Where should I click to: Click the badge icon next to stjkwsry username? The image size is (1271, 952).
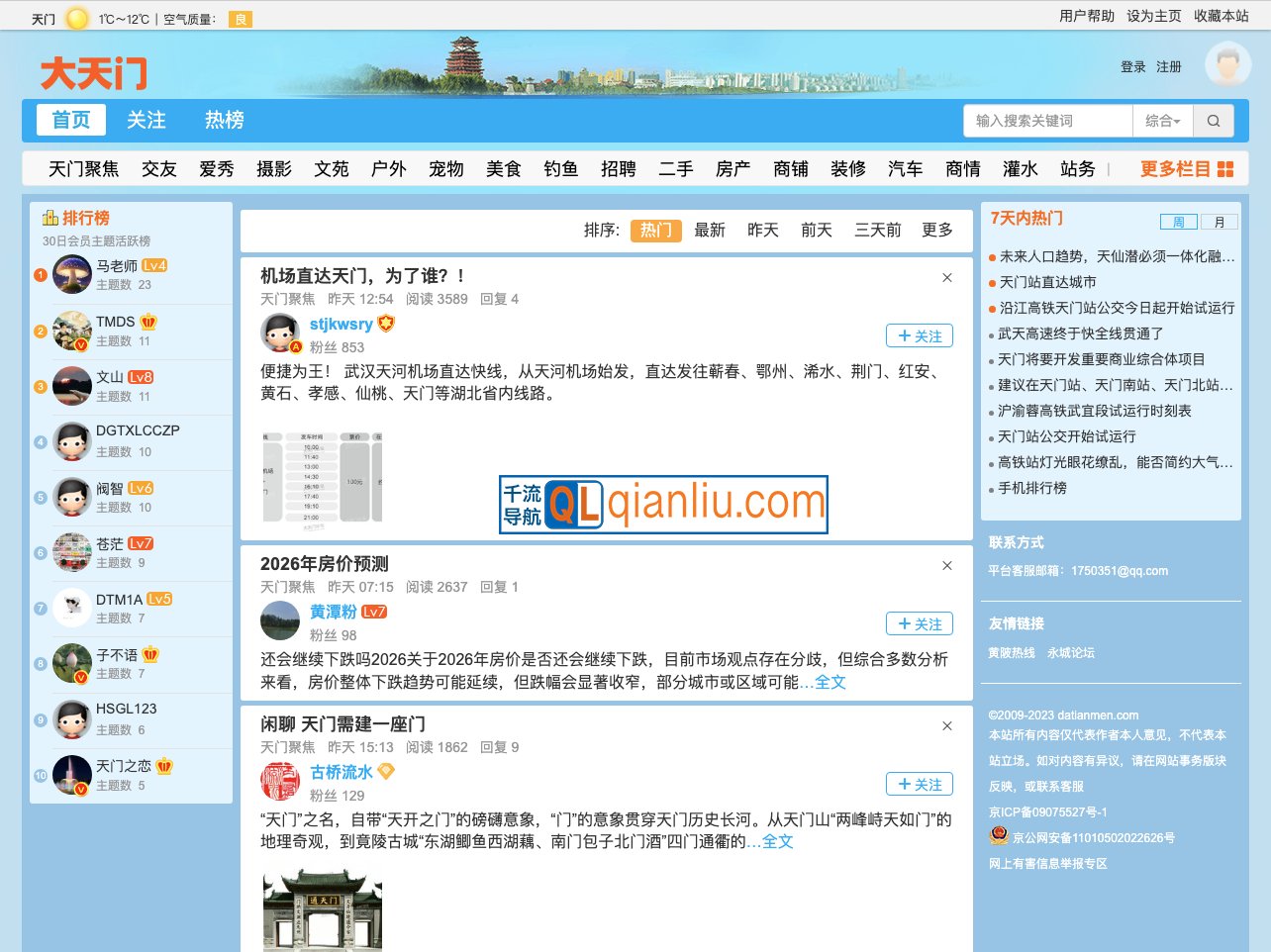coord(386,323)
